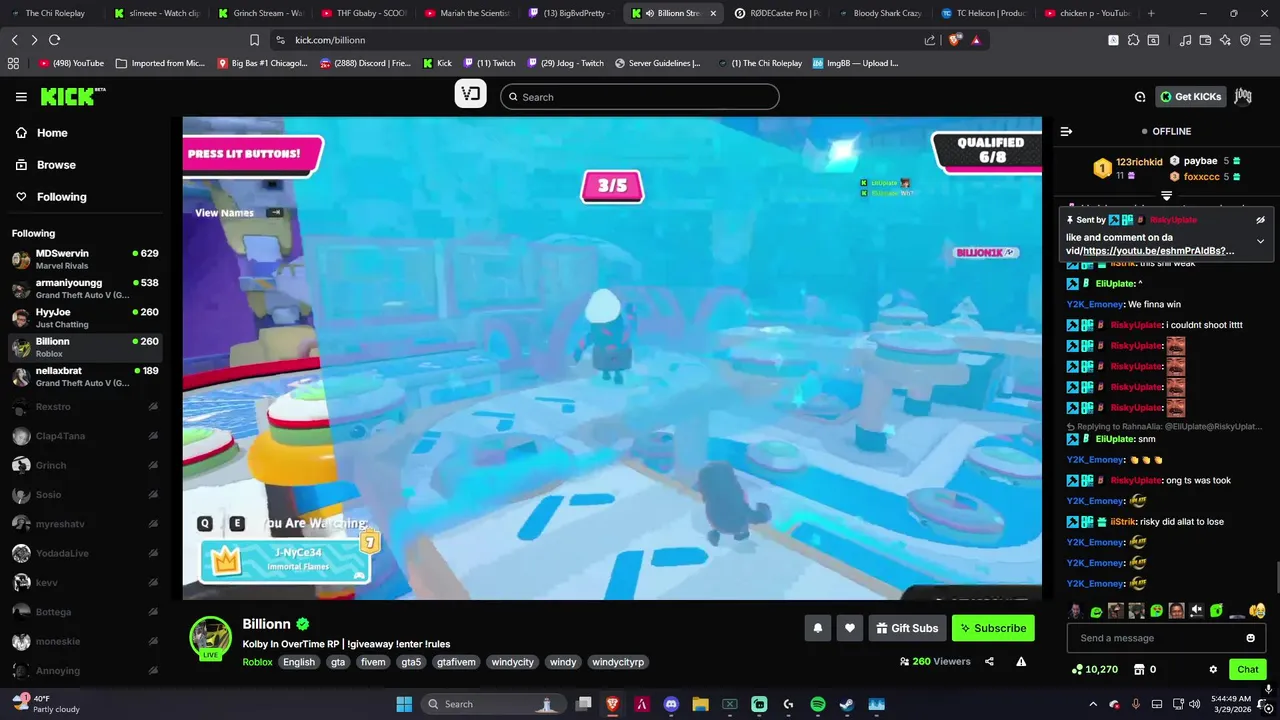1280x720 pixels.
Task: Open new browser tab plus button
Action: pos(1151,13)
